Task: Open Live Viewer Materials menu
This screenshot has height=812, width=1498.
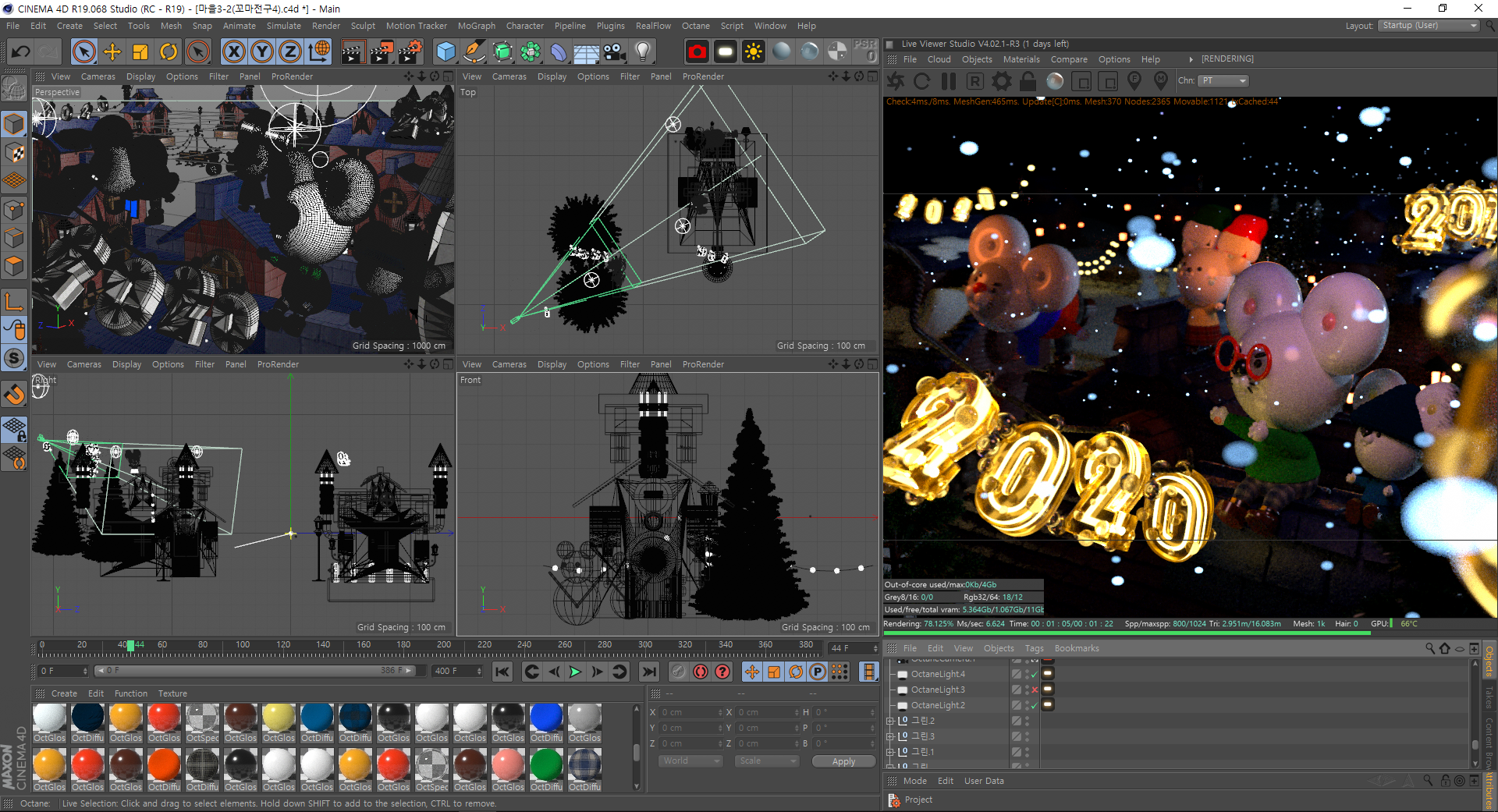Action: [x=1021, y=59]
